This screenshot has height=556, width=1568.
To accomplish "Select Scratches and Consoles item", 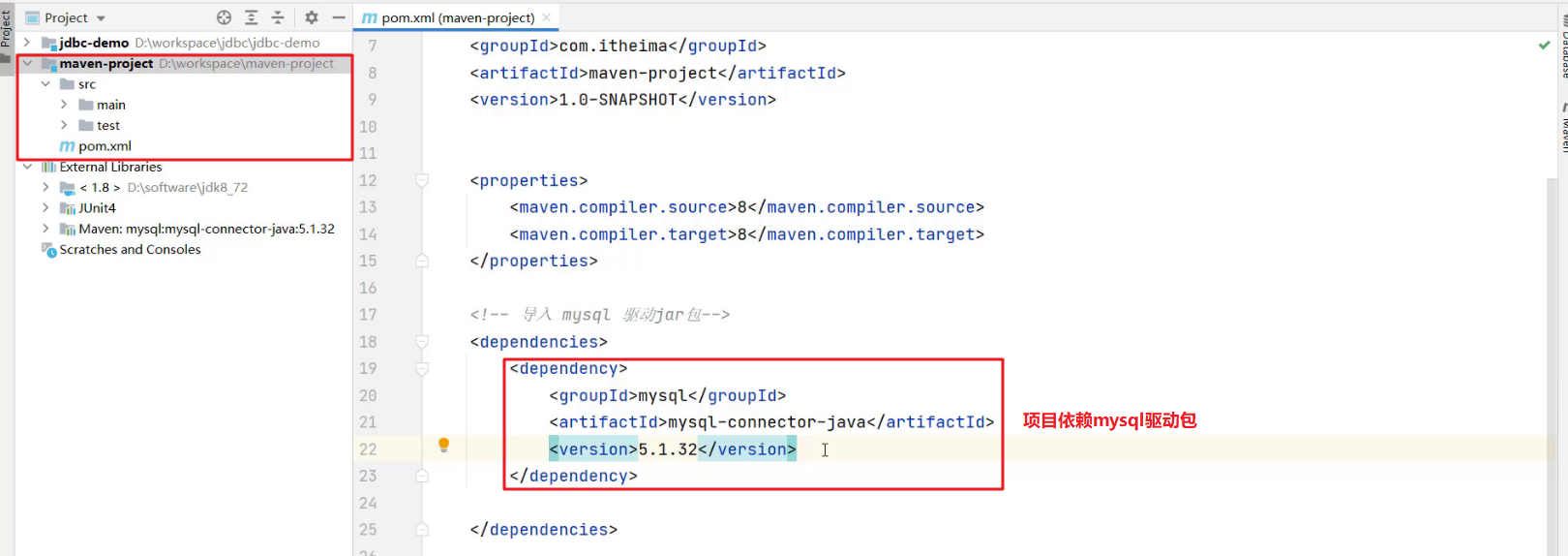I will [130, 250].
